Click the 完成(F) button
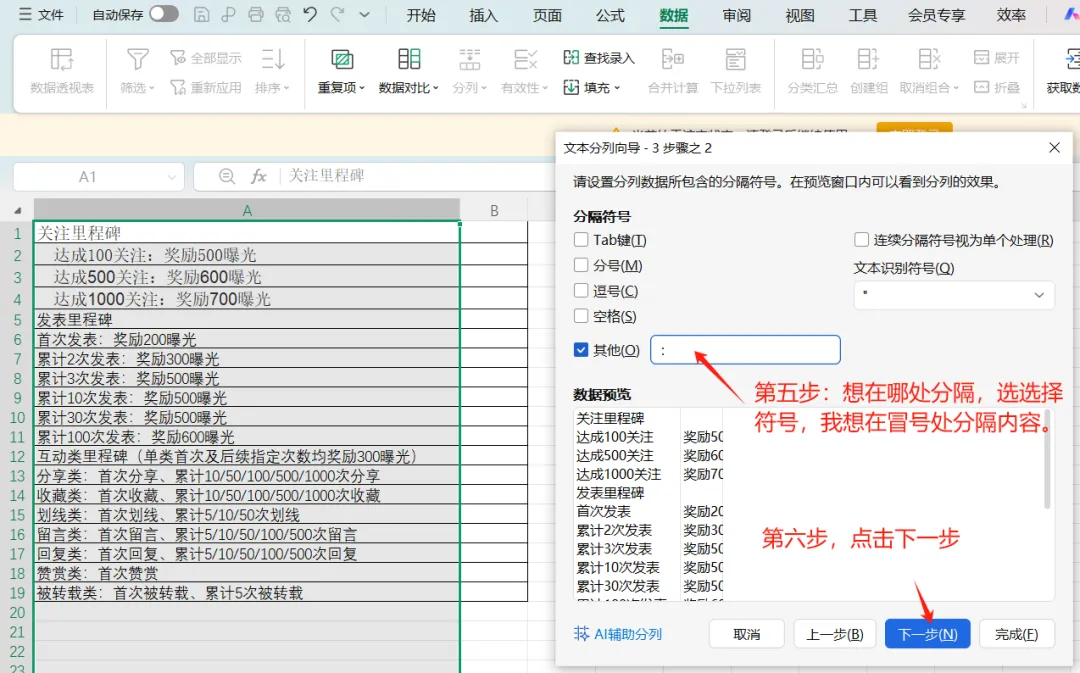 click(1017, 634)
